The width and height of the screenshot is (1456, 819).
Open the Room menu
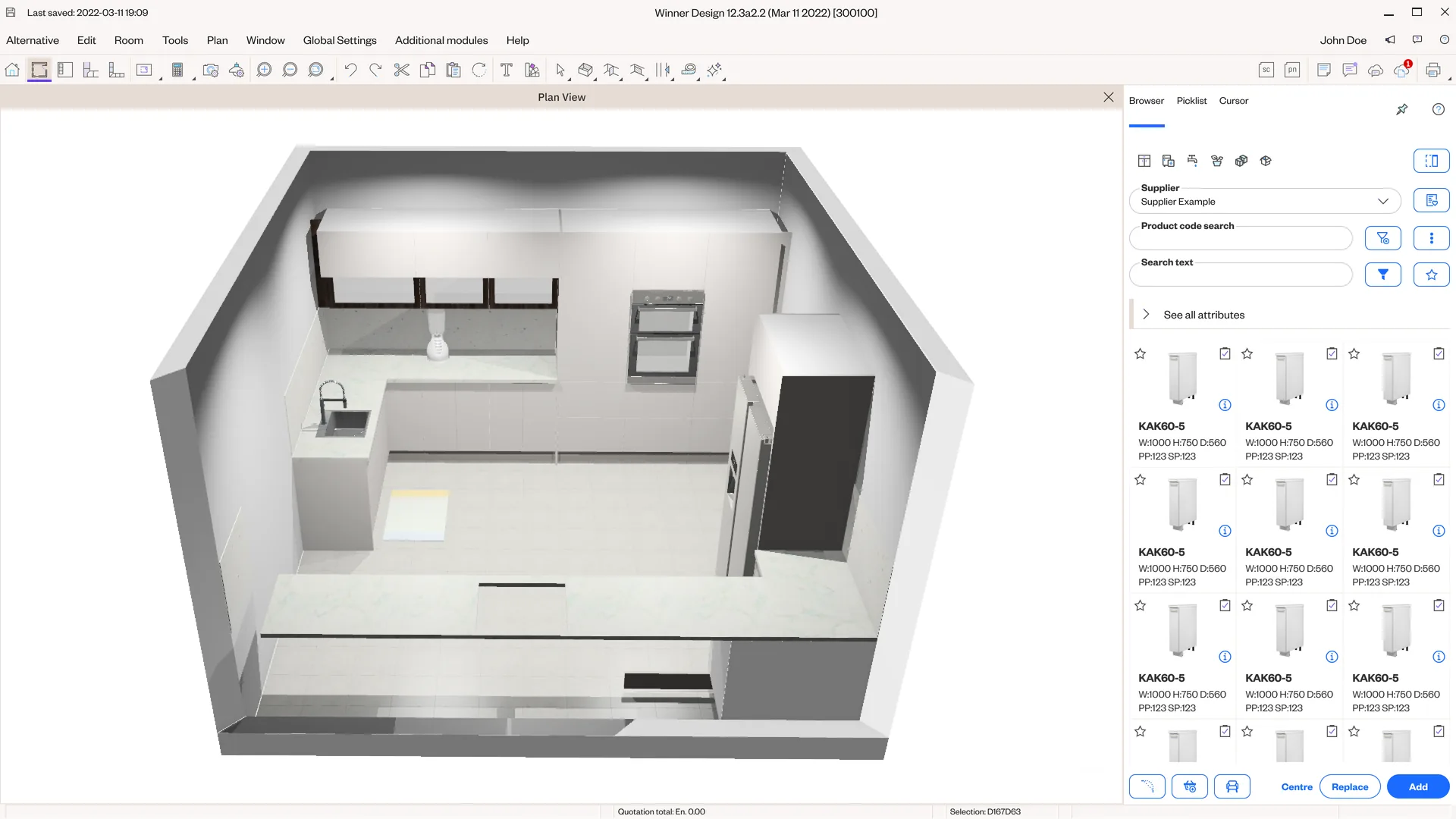pos(129,40)
